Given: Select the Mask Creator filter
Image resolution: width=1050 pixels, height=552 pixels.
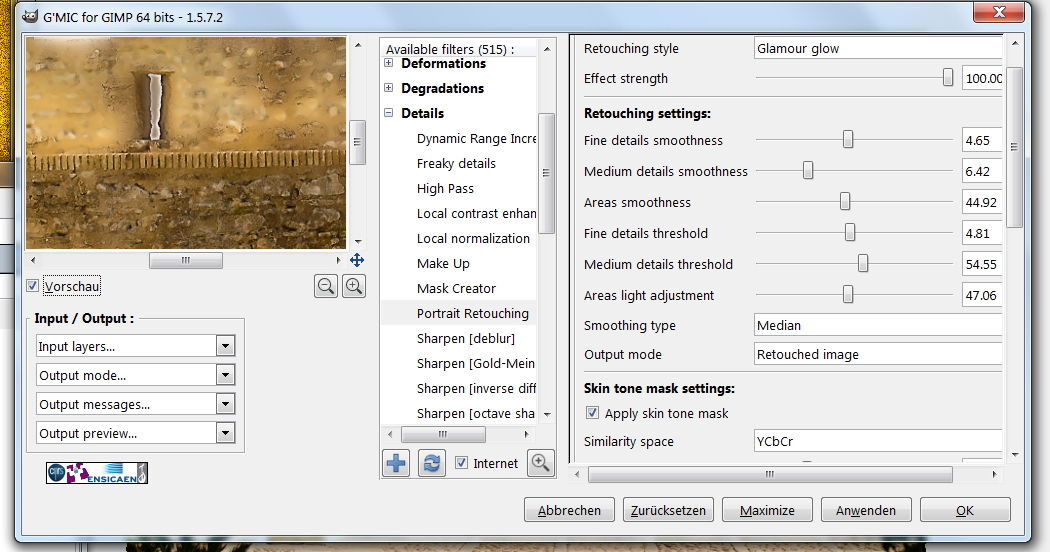Looking at the screenshot, I should coord(456,288).
